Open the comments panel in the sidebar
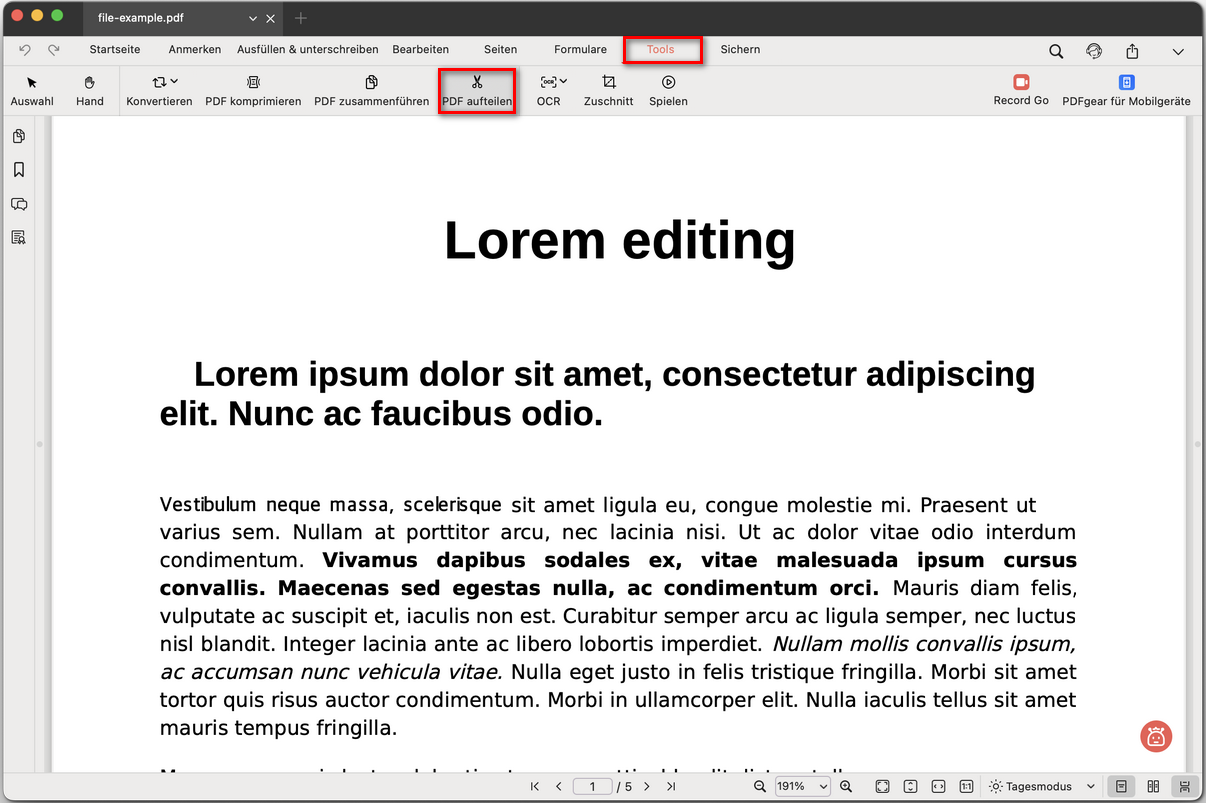Screen dimensions: 1206x803 (x=18, y=204)
